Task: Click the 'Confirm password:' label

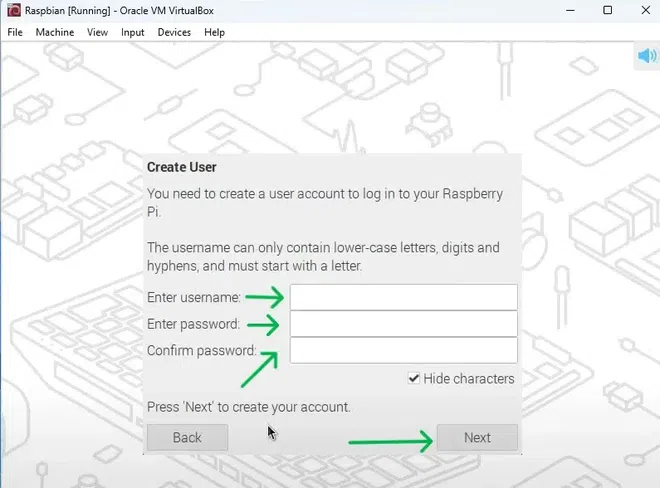Action: [201, 350]
